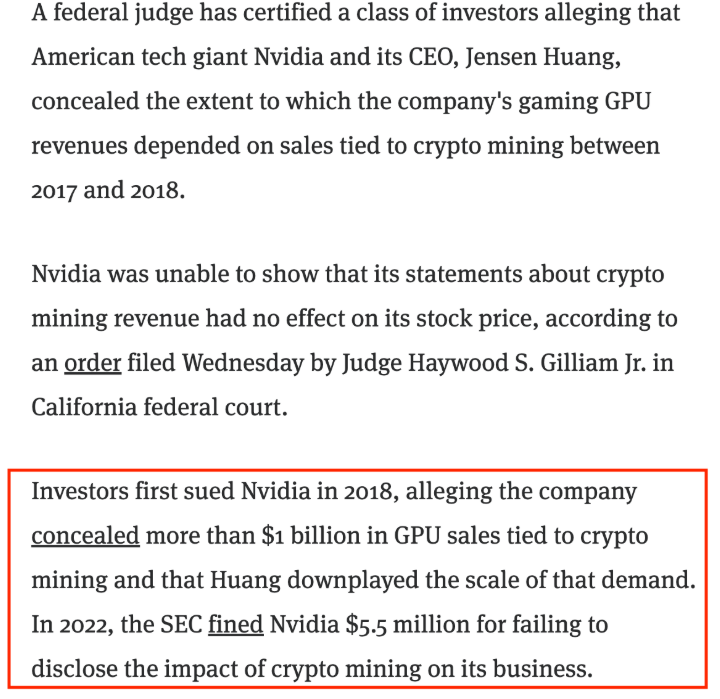Click the phrase "California federal court"
This screenshot has height=699, width=720.
click(x=160, y=407)
